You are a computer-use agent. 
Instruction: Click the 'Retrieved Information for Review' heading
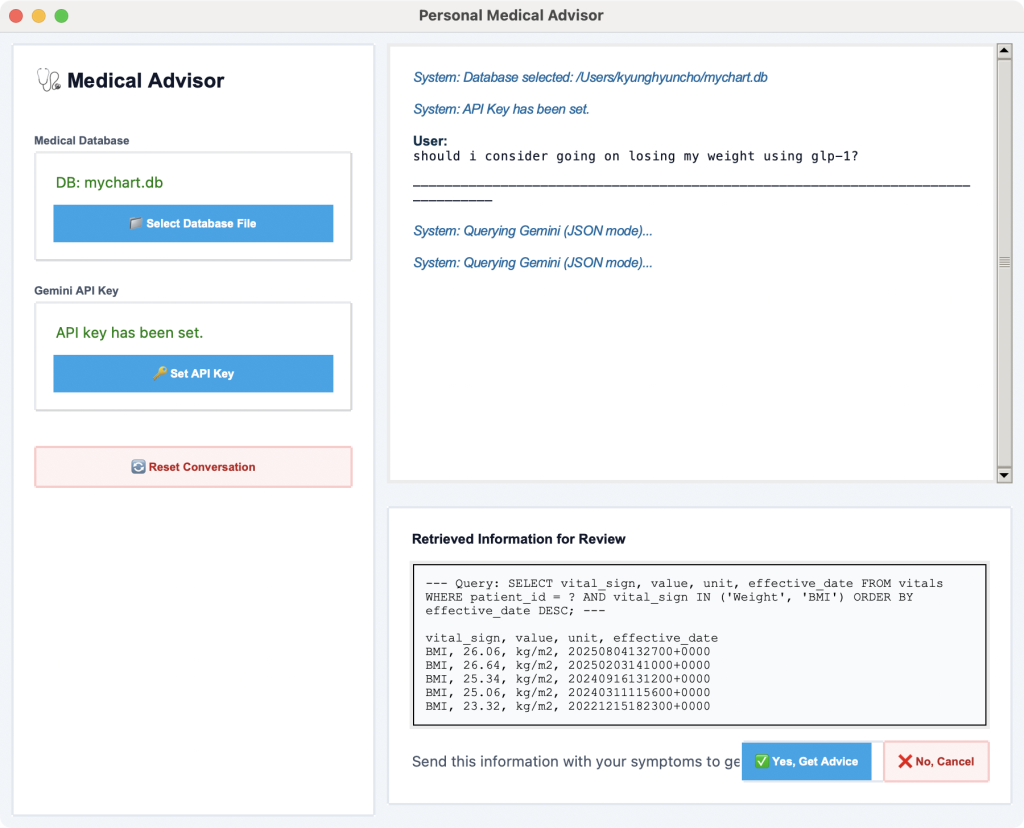pyautogui.click(x=518, y=539)
